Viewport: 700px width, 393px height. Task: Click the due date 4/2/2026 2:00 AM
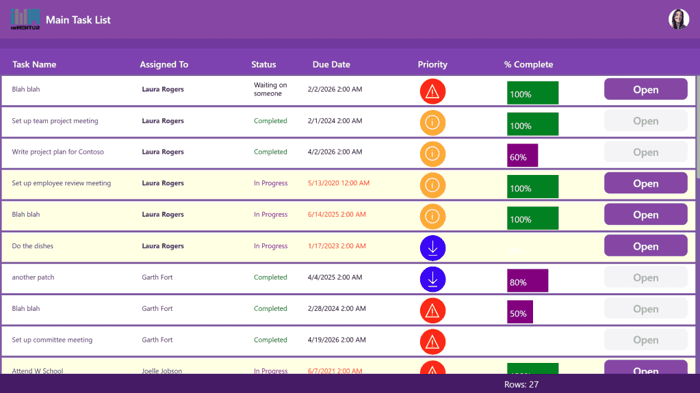coord(335,152)
